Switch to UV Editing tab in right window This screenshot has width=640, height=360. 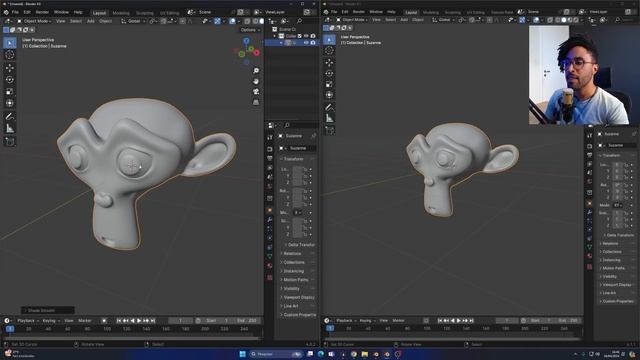[x=476, y=12]
